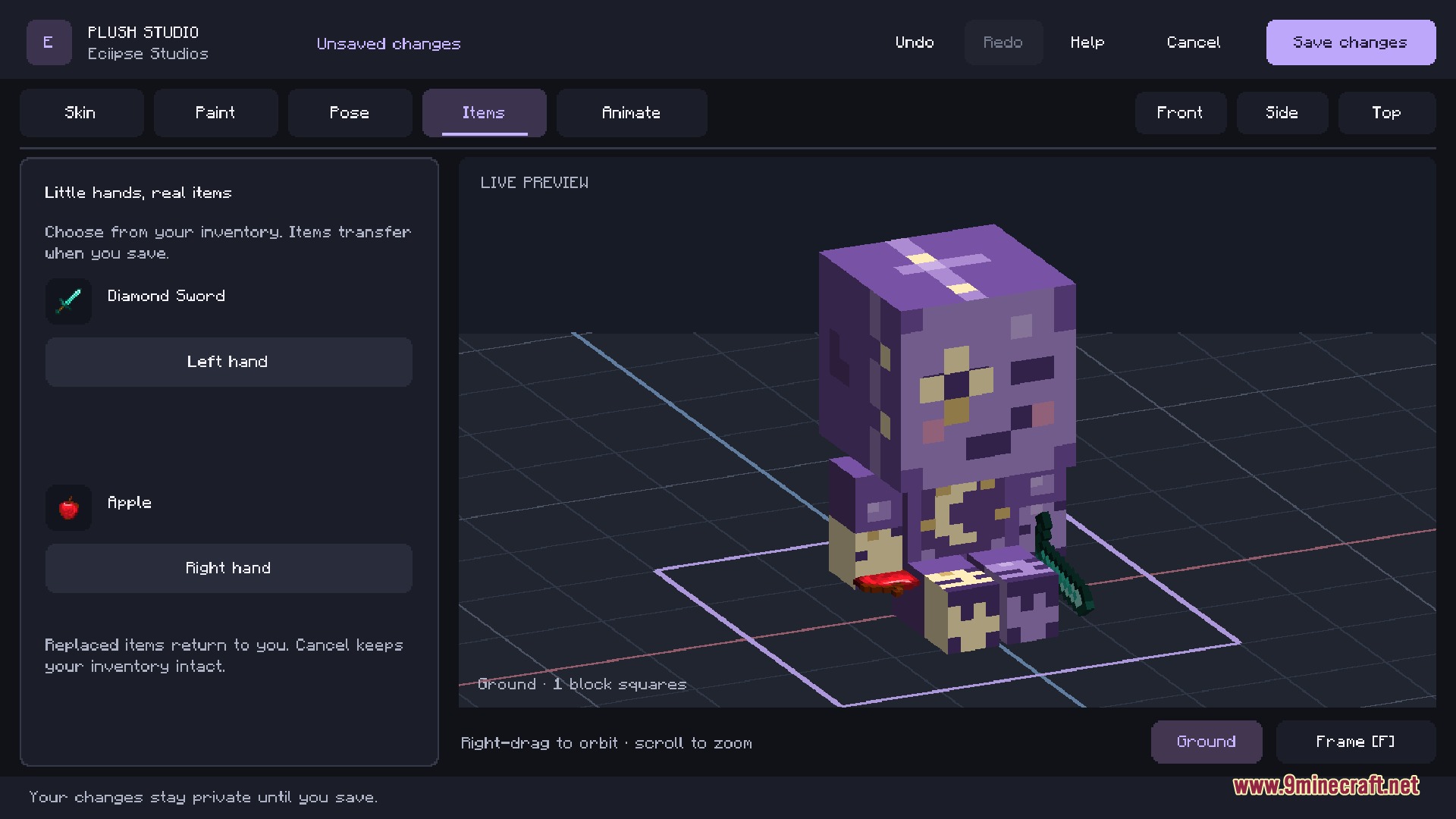This screenshot has width=1456, height=819.
Task: Select the Apple item icon
Action: click(x=68, y=507)
